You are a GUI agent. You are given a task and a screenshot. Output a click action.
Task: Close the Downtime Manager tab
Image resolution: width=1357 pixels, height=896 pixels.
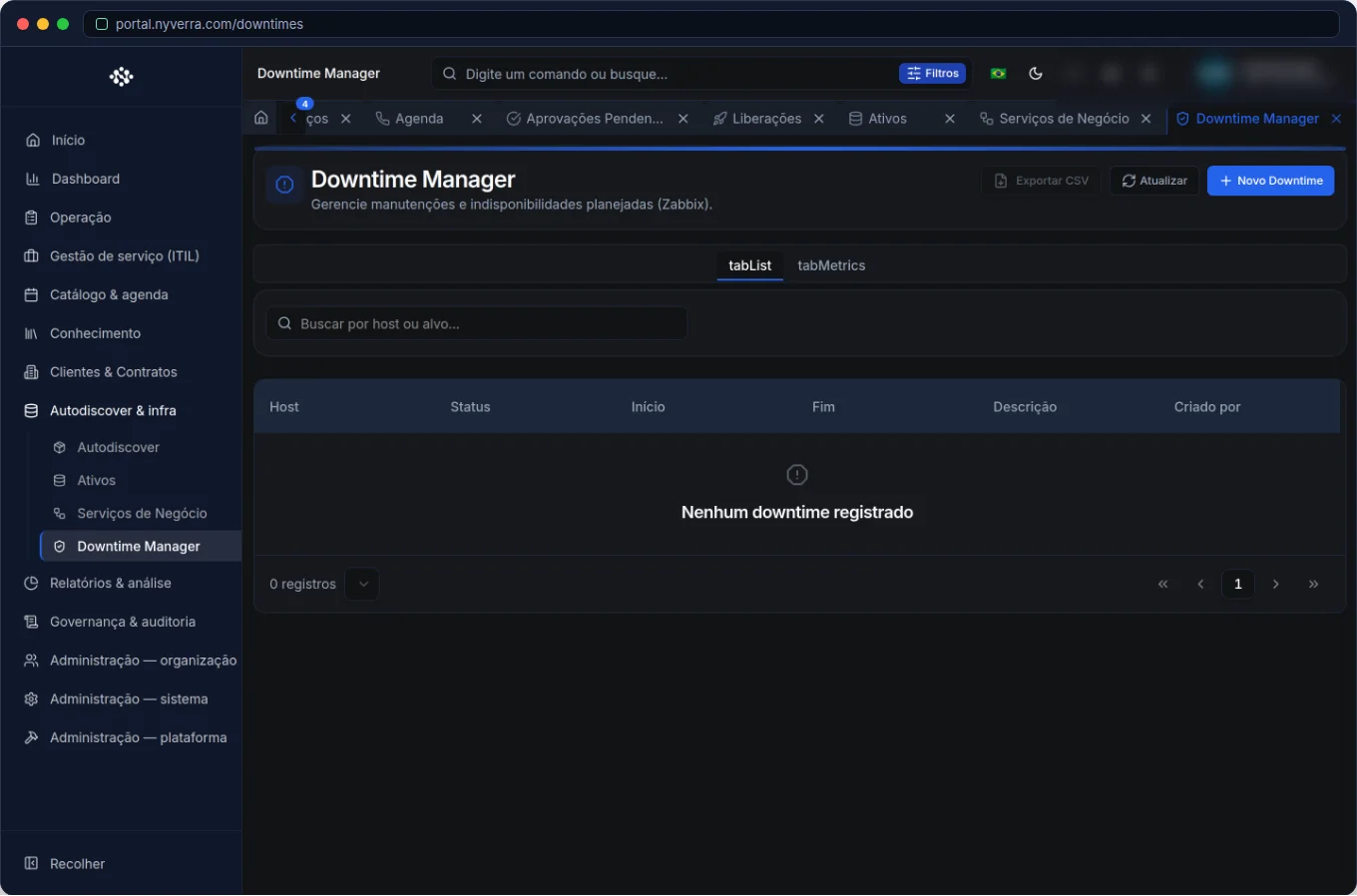1336,119
